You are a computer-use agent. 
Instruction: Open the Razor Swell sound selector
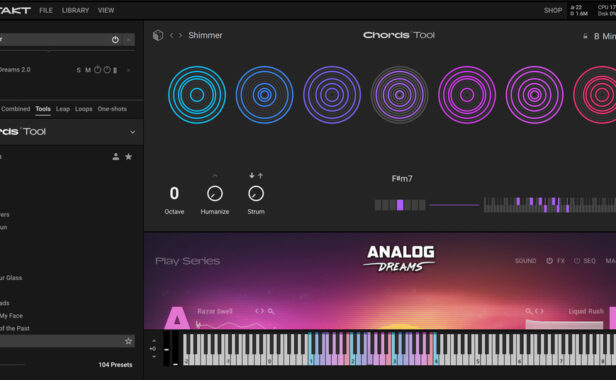pyautogui.click(x=214, y=311)
